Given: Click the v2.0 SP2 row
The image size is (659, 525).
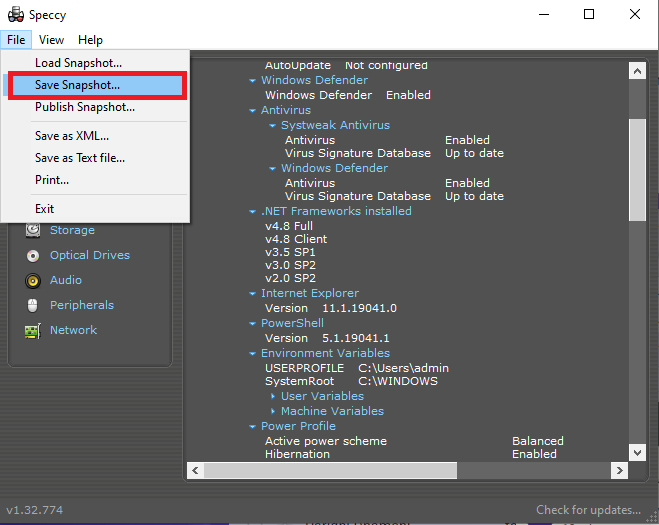Looking at the screenshot, I should point(290,278).
